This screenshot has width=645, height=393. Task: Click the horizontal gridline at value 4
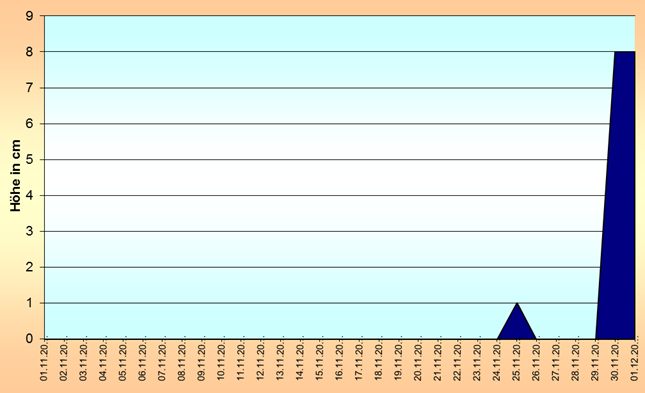click(325, 195)
